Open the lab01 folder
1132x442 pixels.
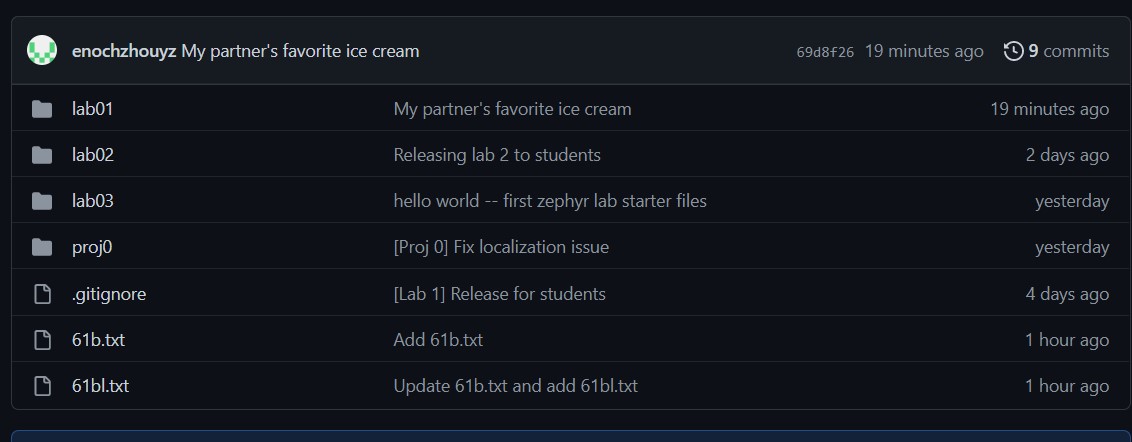pyautogui.click(x=92, y=109)
